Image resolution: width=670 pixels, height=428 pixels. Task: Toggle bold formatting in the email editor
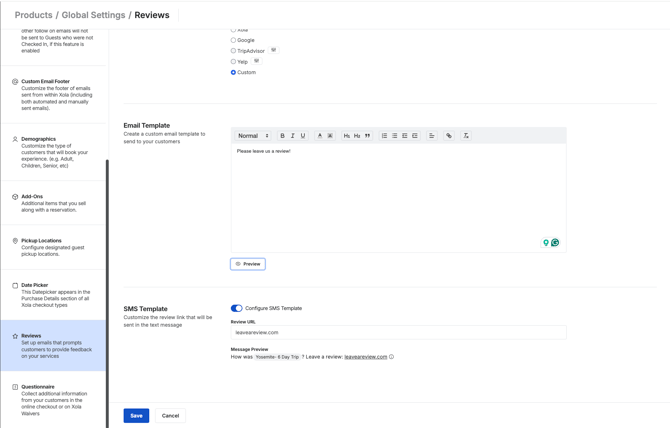point(282,136)
